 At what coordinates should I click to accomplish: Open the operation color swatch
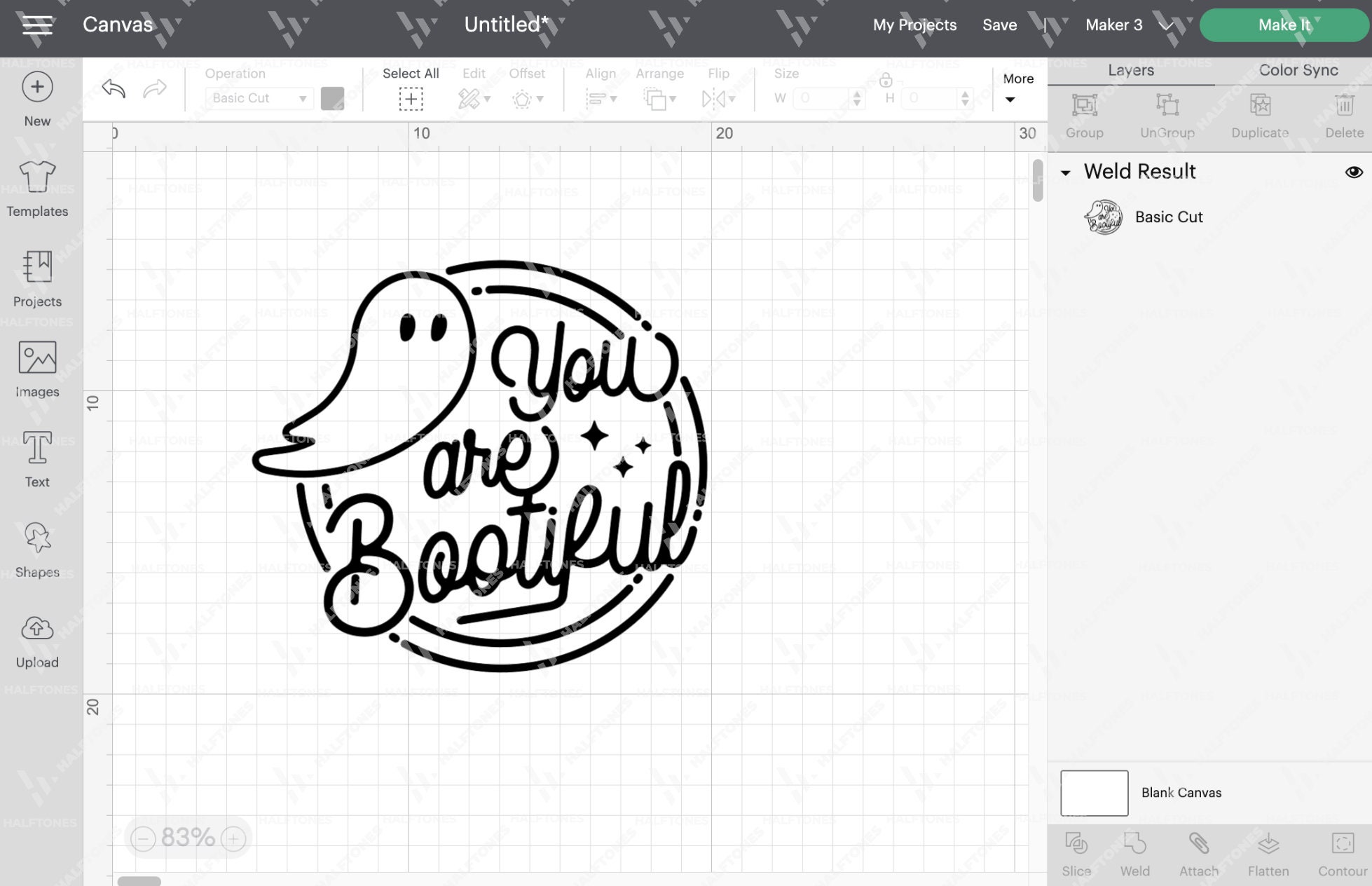(x=333, y=98)
